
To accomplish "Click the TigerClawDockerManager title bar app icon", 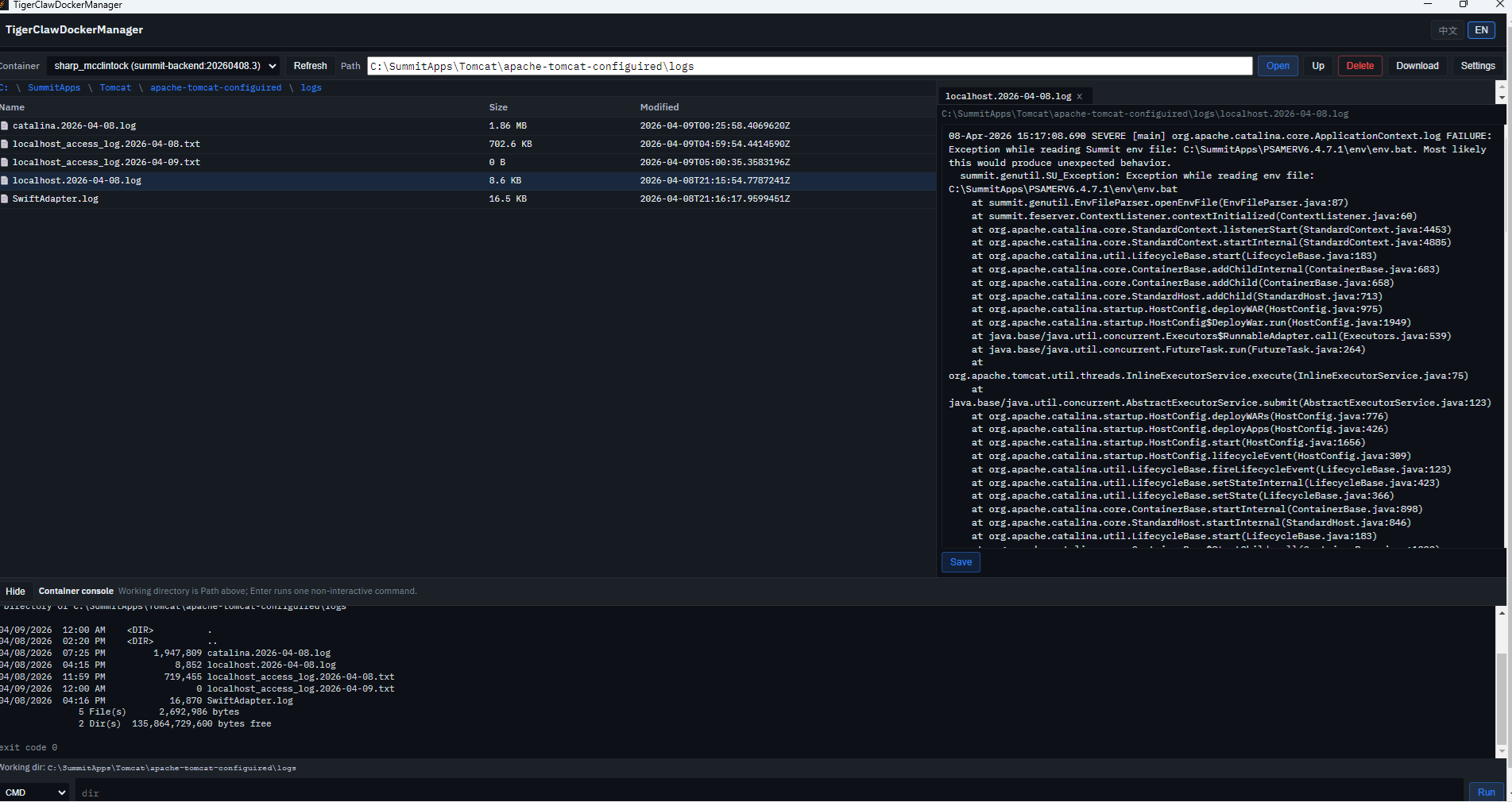I will click(4, 5).
